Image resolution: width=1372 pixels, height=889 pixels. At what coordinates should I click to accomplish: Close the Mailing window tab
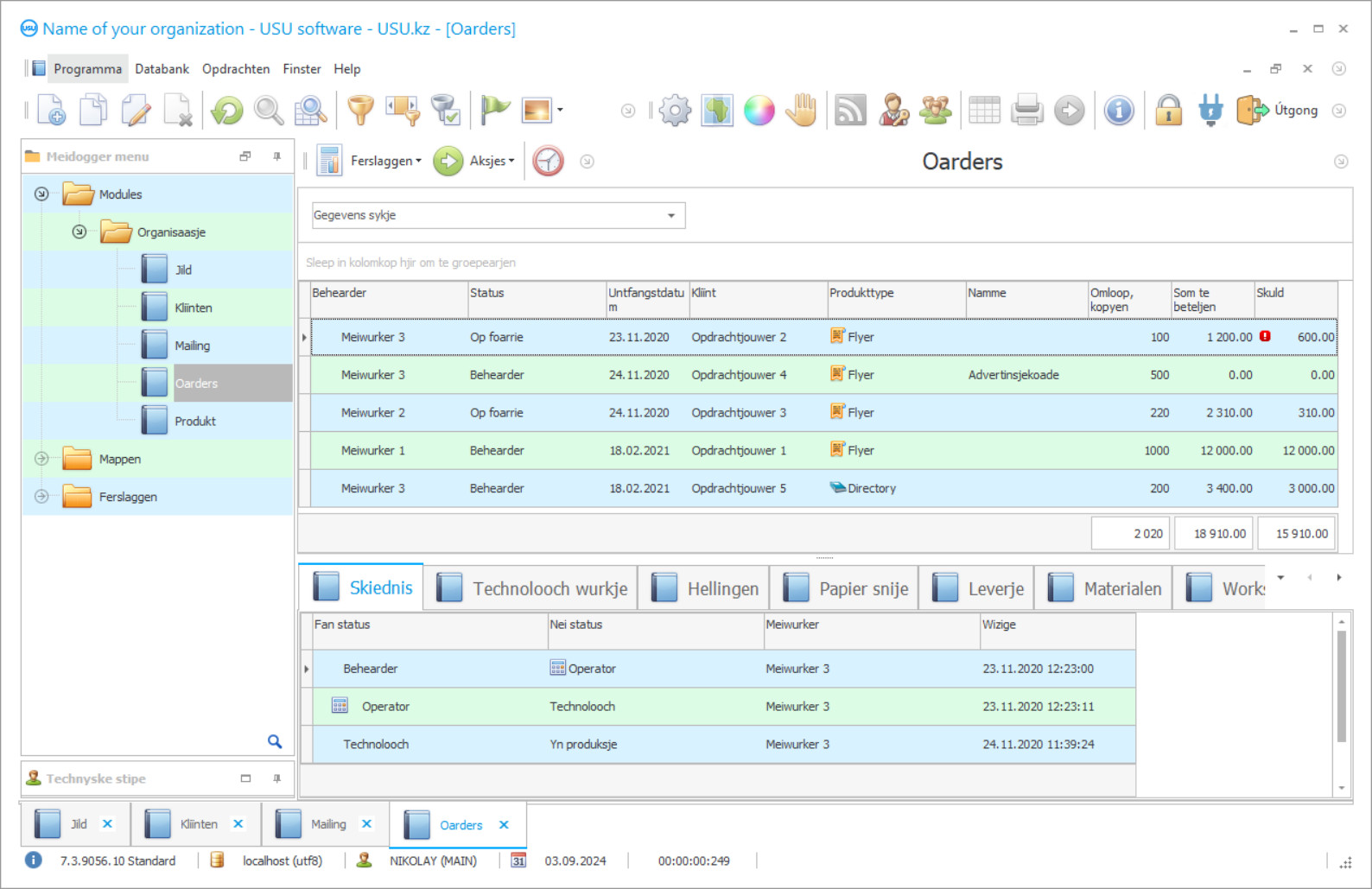[367, 824]
